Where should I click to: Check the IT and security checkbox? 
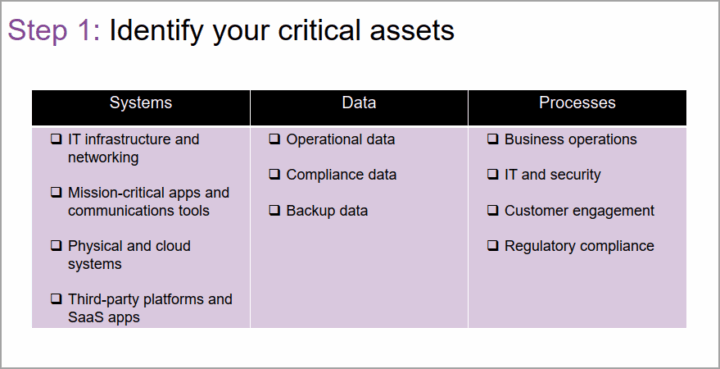tap(493, 174)
